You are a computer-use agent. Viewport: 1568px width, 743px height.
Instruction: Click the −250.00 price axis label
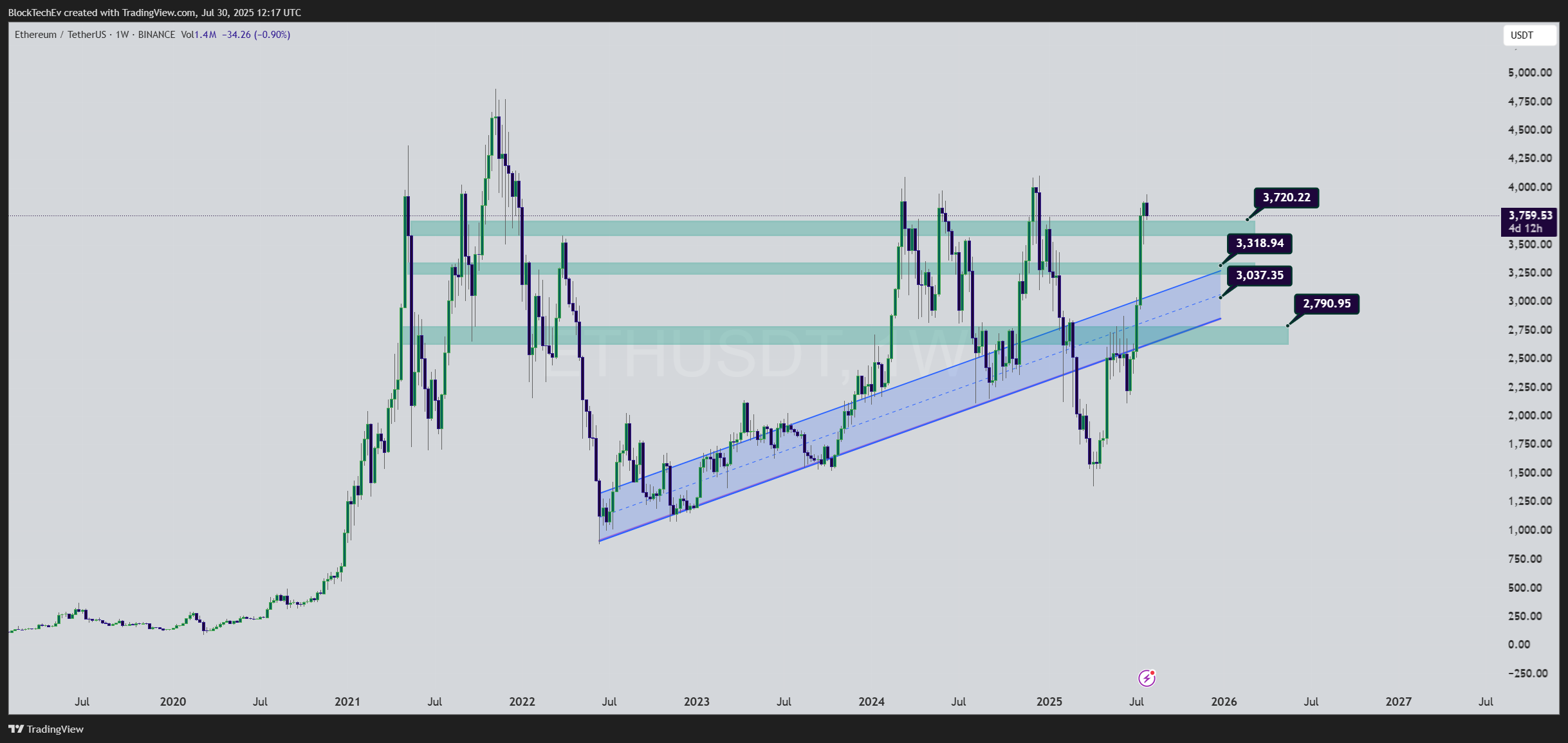tap(1527, 674)
